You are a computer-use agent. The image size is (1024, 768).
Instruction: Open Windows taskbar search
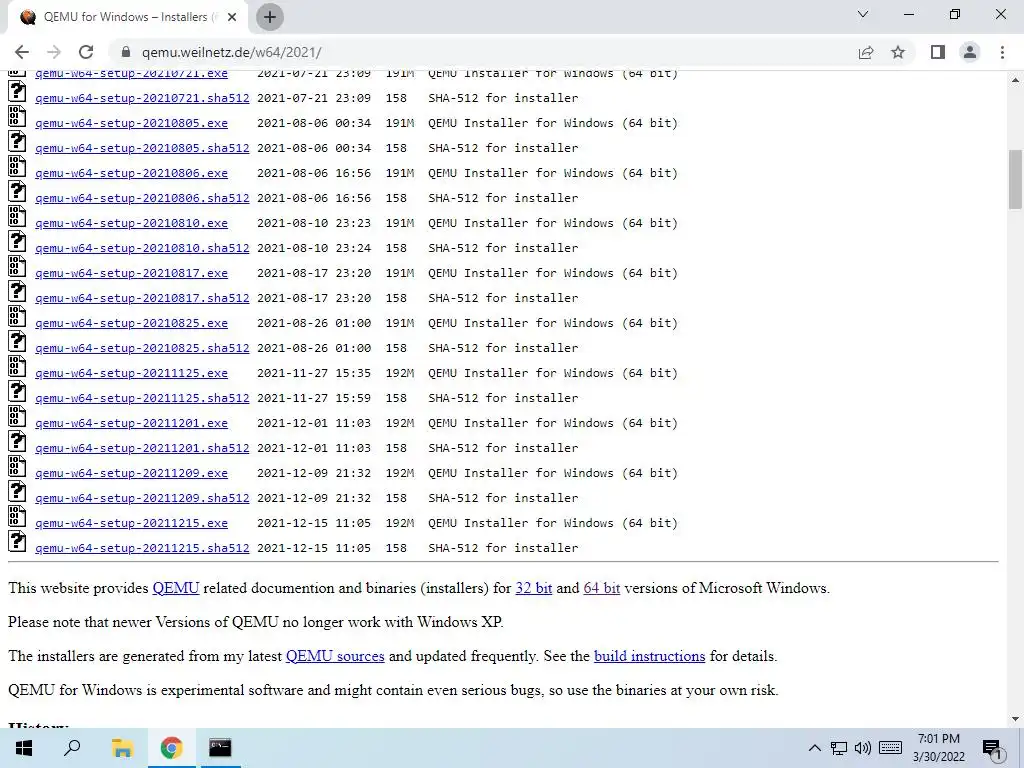pos(72,748)
